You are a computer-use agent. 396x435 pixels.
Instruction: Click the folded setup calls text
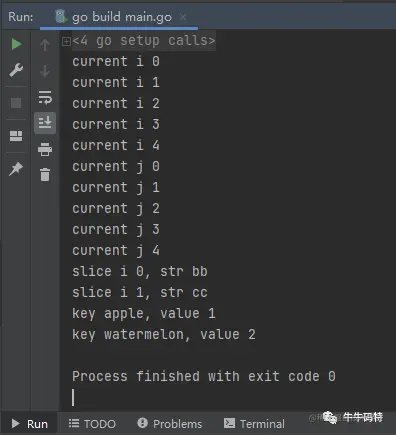pos(144,41)
